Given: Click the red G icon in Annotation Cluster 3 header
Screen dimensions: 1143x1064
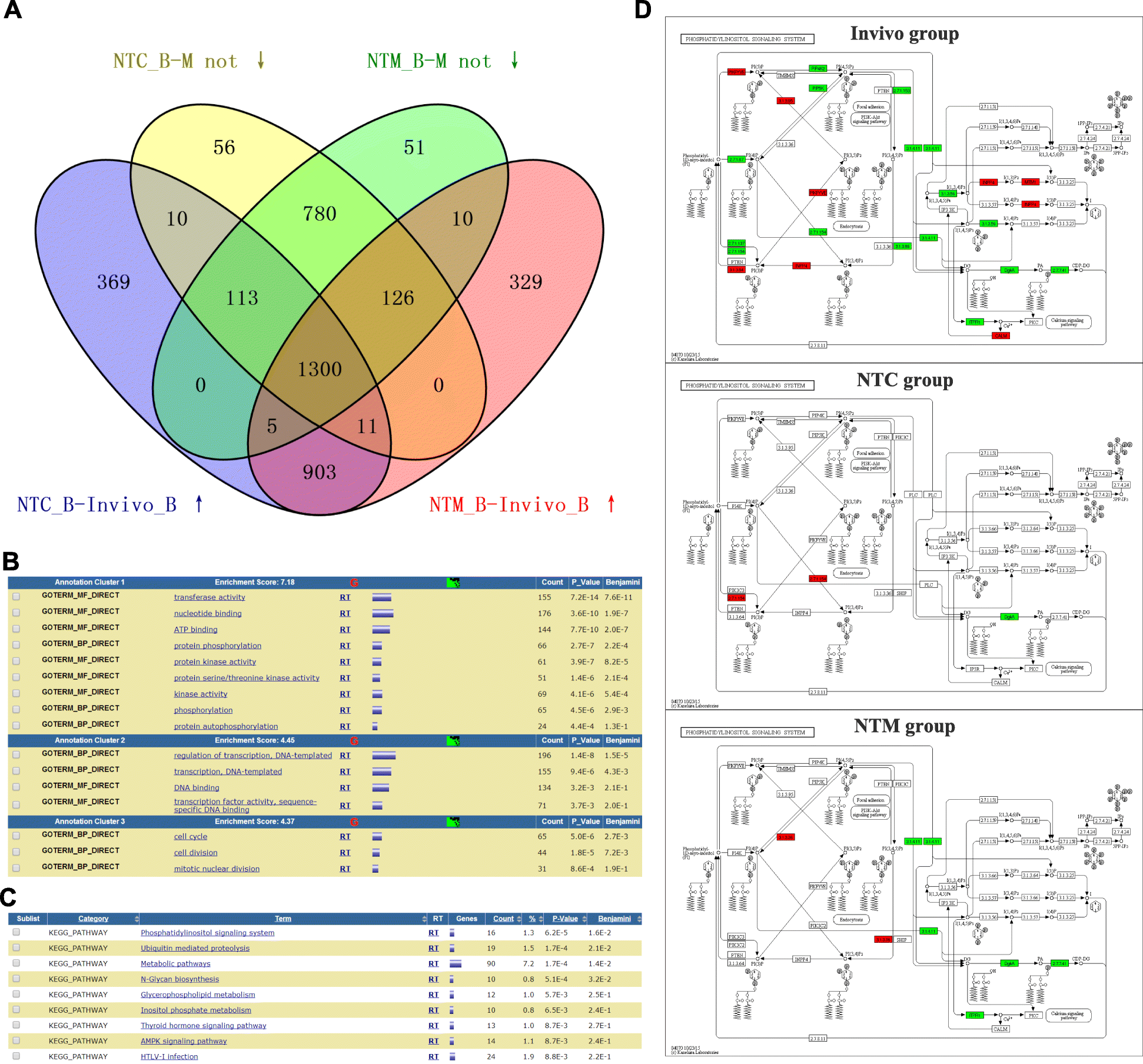Looking at the screenshot, I should [354, 822].
